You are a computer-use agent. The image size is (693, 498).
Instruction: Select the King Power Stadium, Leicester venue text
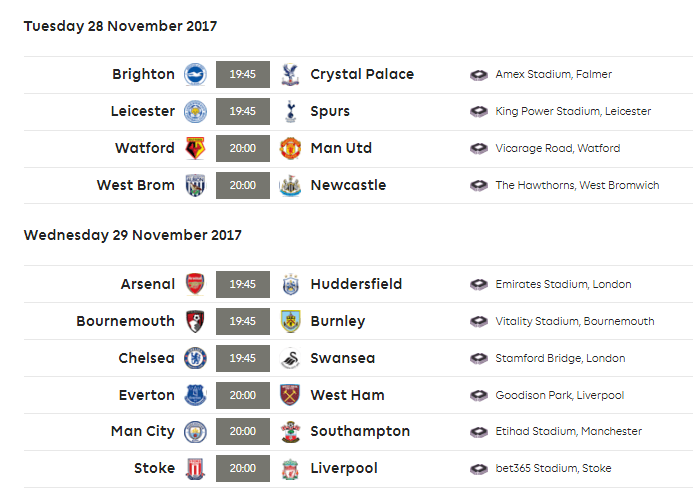573,111
